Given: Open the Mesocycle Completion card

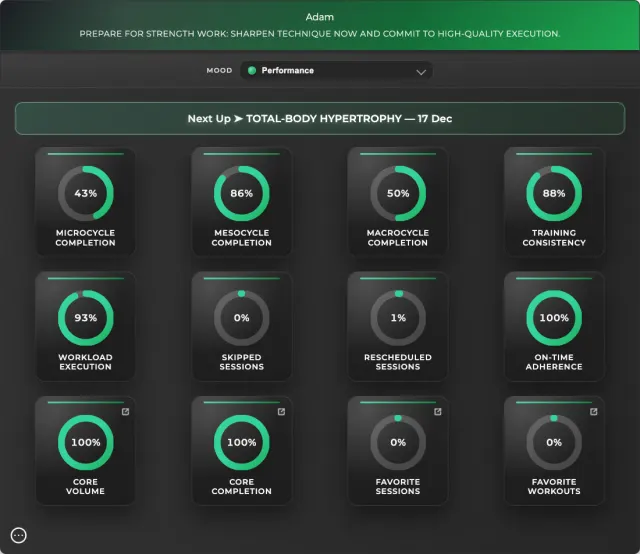Looking at the screenshot, I should [x=242, y=202].
